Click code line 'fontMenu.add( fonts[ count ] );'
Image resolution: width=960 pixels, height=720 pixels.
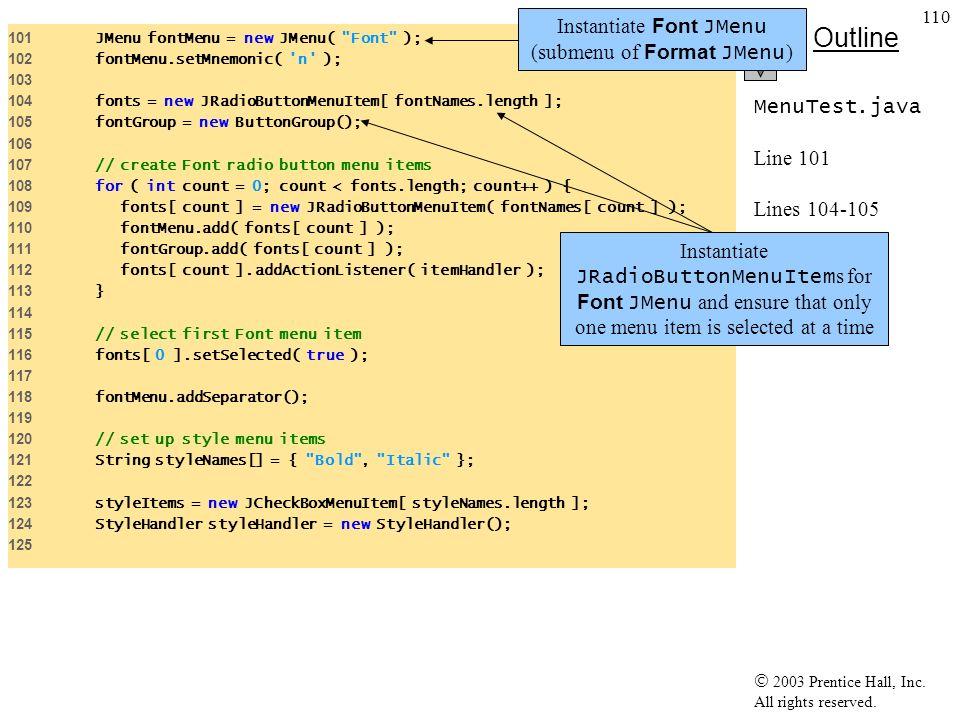tap(257, 228)
